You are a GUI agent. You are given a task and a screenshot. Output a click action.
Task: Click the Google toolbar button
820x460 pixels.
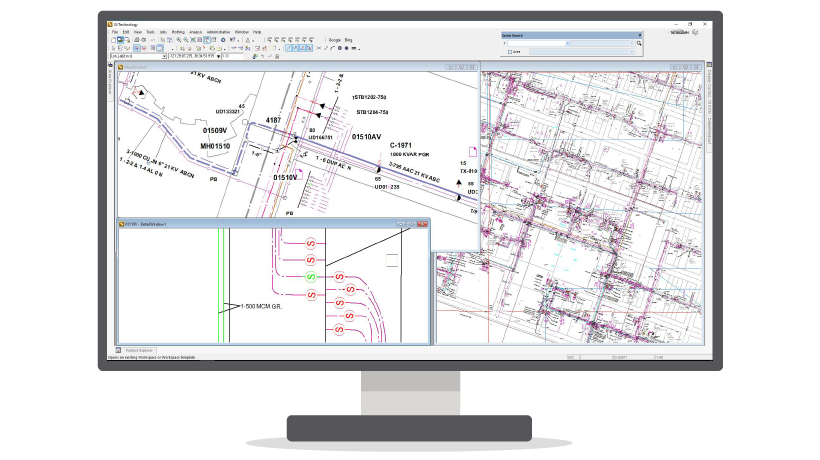click(334, 40)
